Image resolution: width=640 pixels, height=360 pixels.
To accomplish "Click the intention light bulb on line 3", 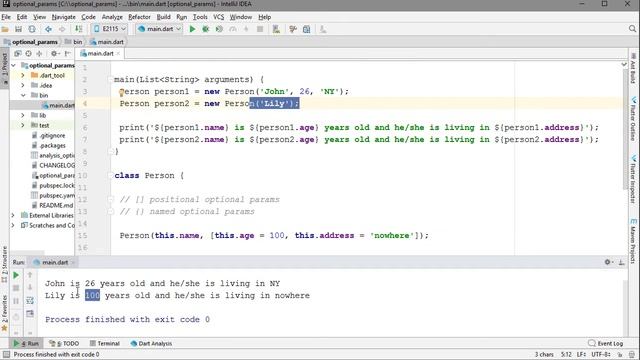I will 121,93.
